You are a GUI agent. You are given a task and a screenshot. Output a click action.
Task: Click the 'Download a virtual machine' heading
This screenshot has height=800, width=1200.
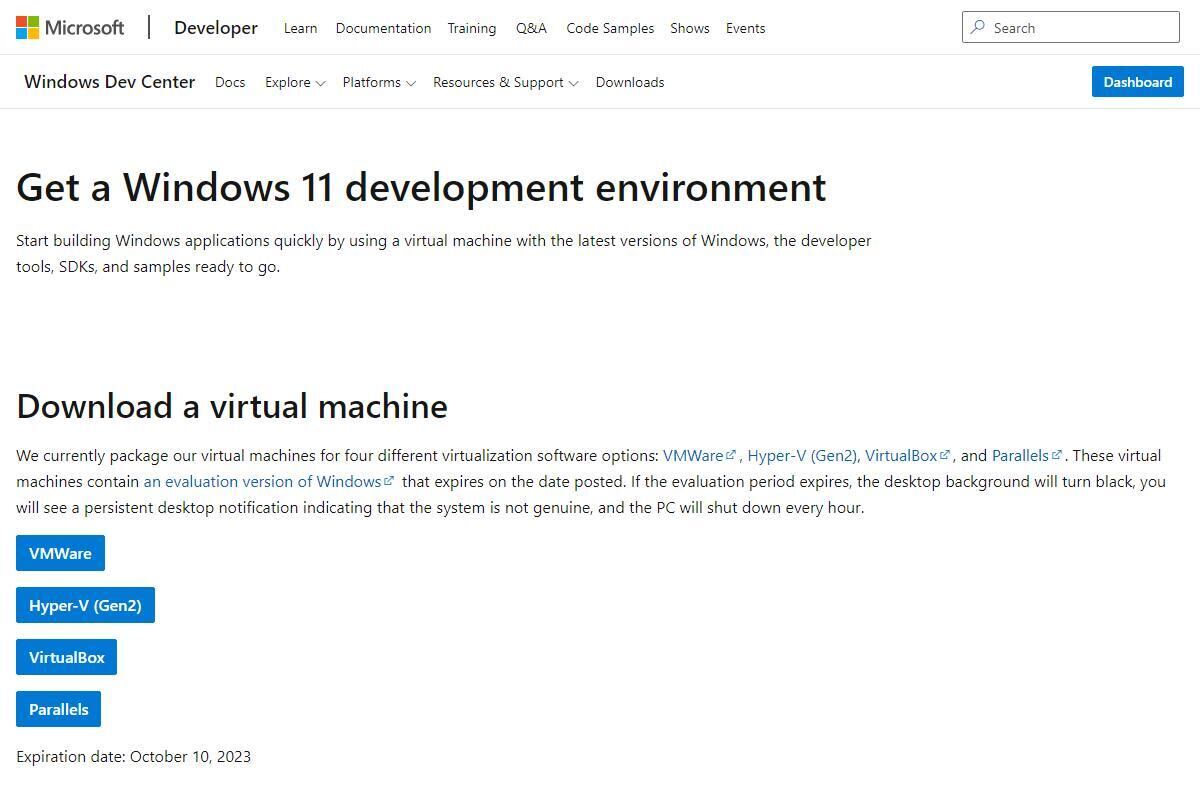(x=232, y=406)
